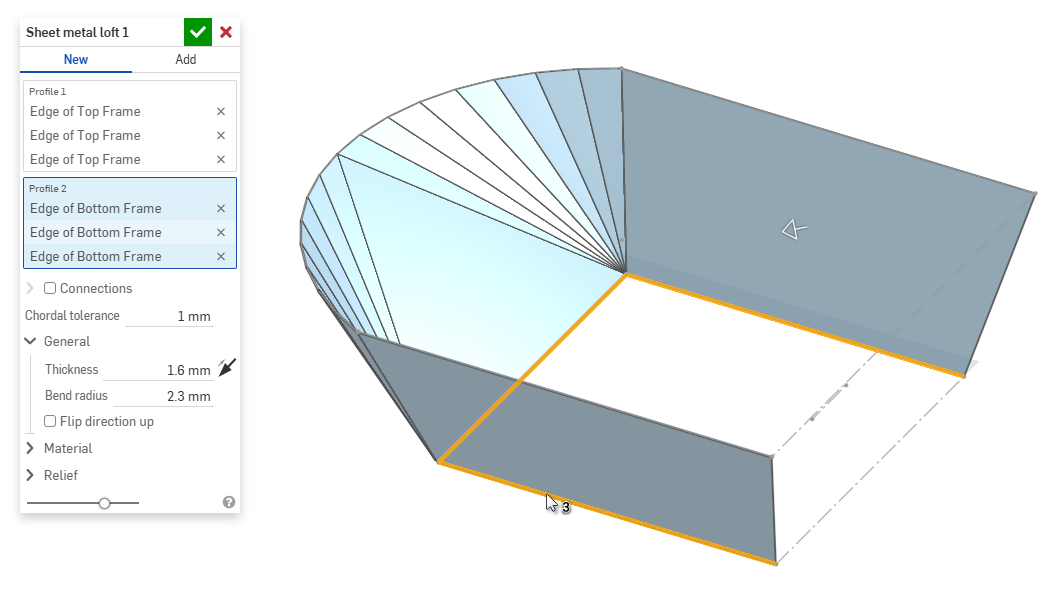
Task: Check the Flip direction up option
Action: (50, 422)
